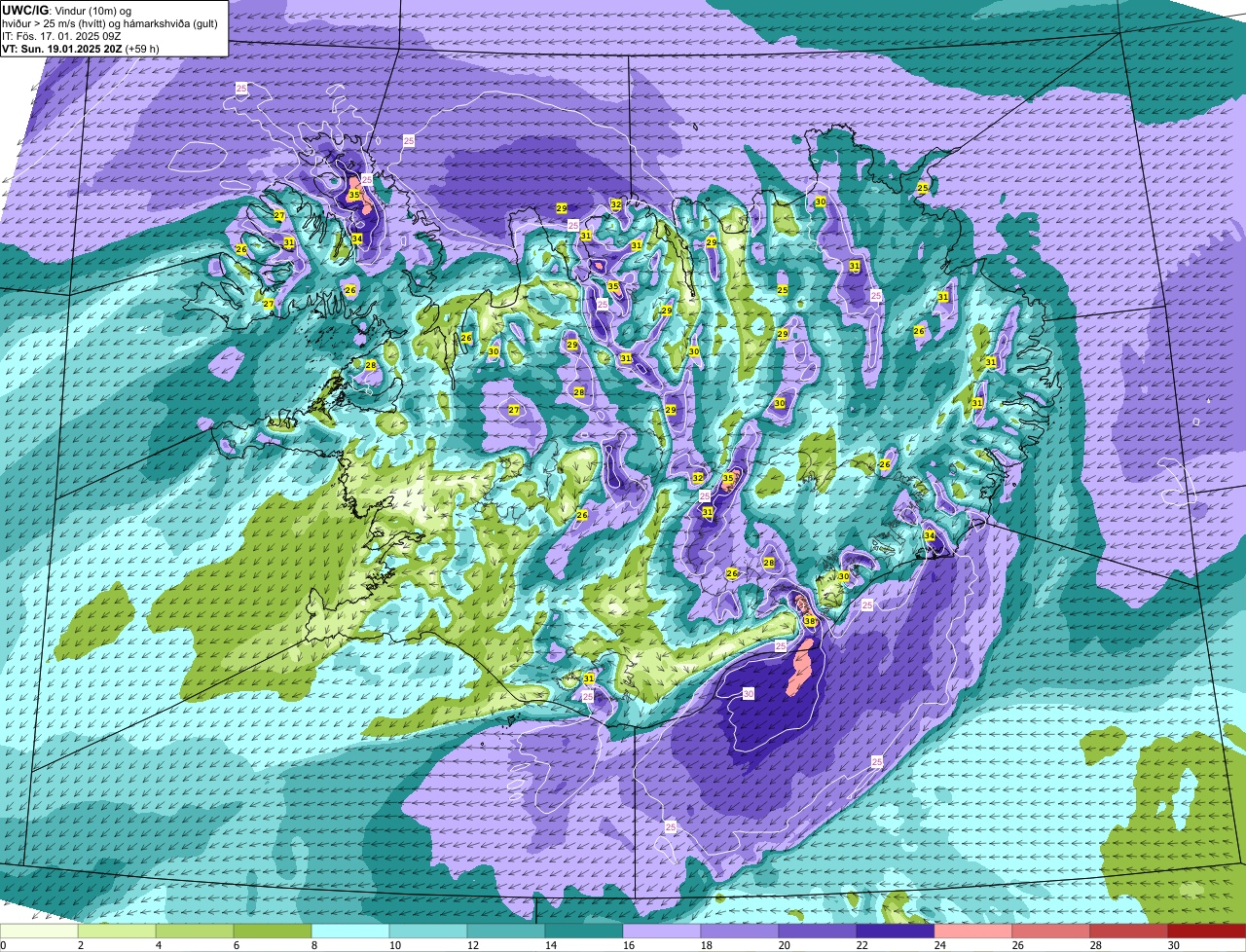This screenshot has height=952, width=1246.
Task: Select the 20–22 m/s violet legend swatch
Action: coord(818,932)
